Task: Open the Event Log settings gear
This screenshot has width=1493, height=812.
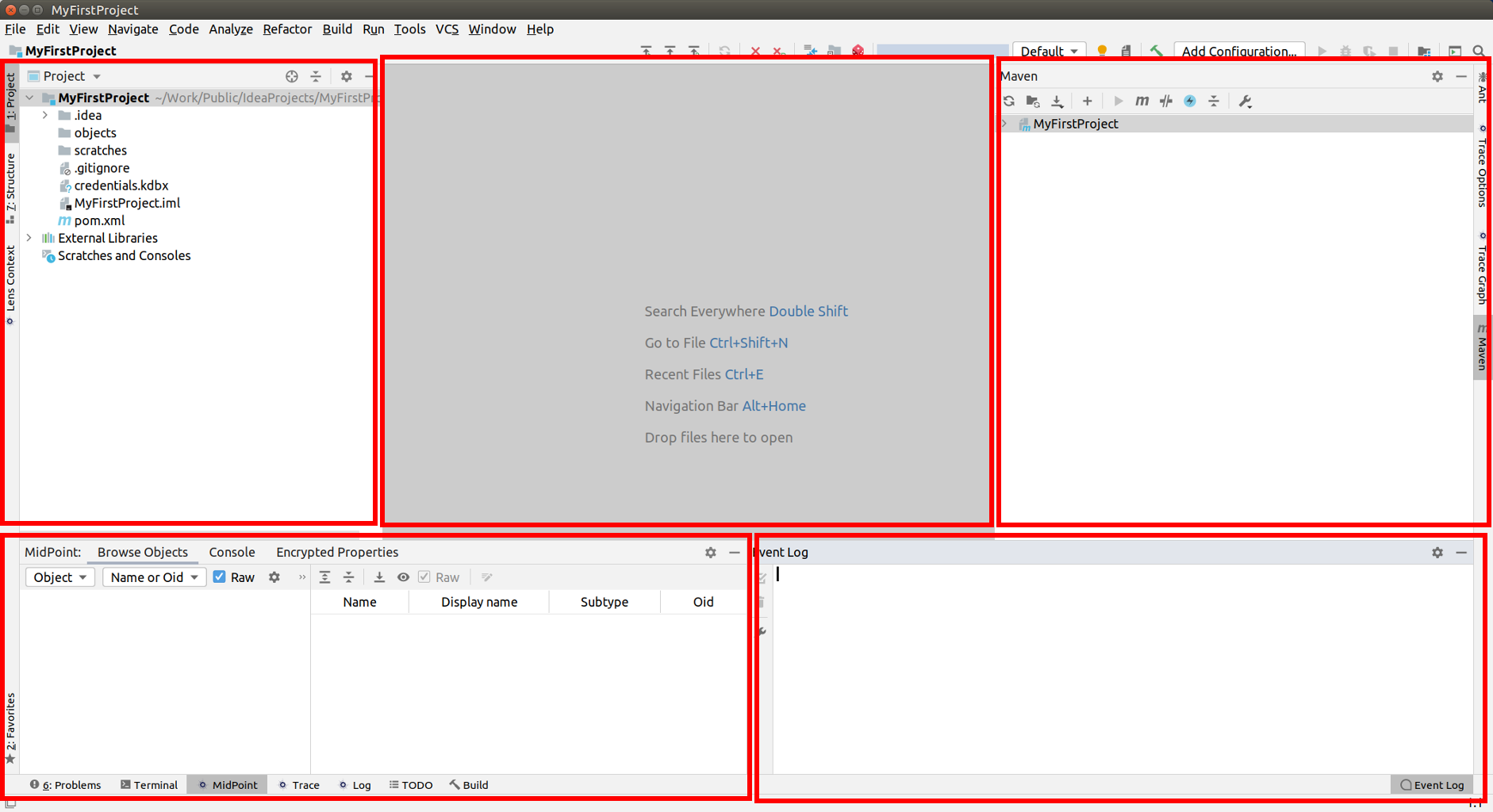Action: (1437, 552)
